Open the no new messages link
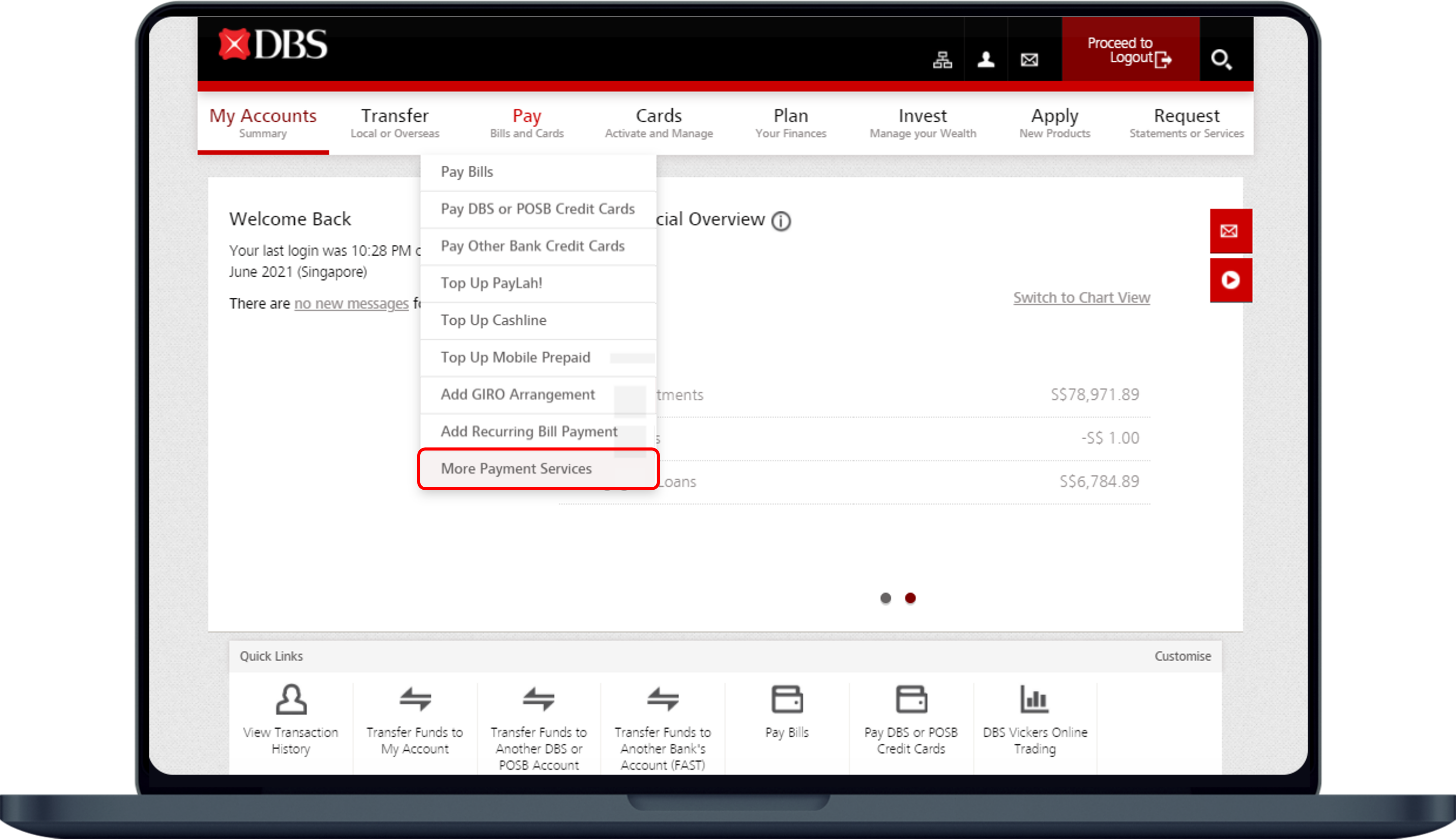Screen dimensions: 1456x839 [x=351, y=304]
